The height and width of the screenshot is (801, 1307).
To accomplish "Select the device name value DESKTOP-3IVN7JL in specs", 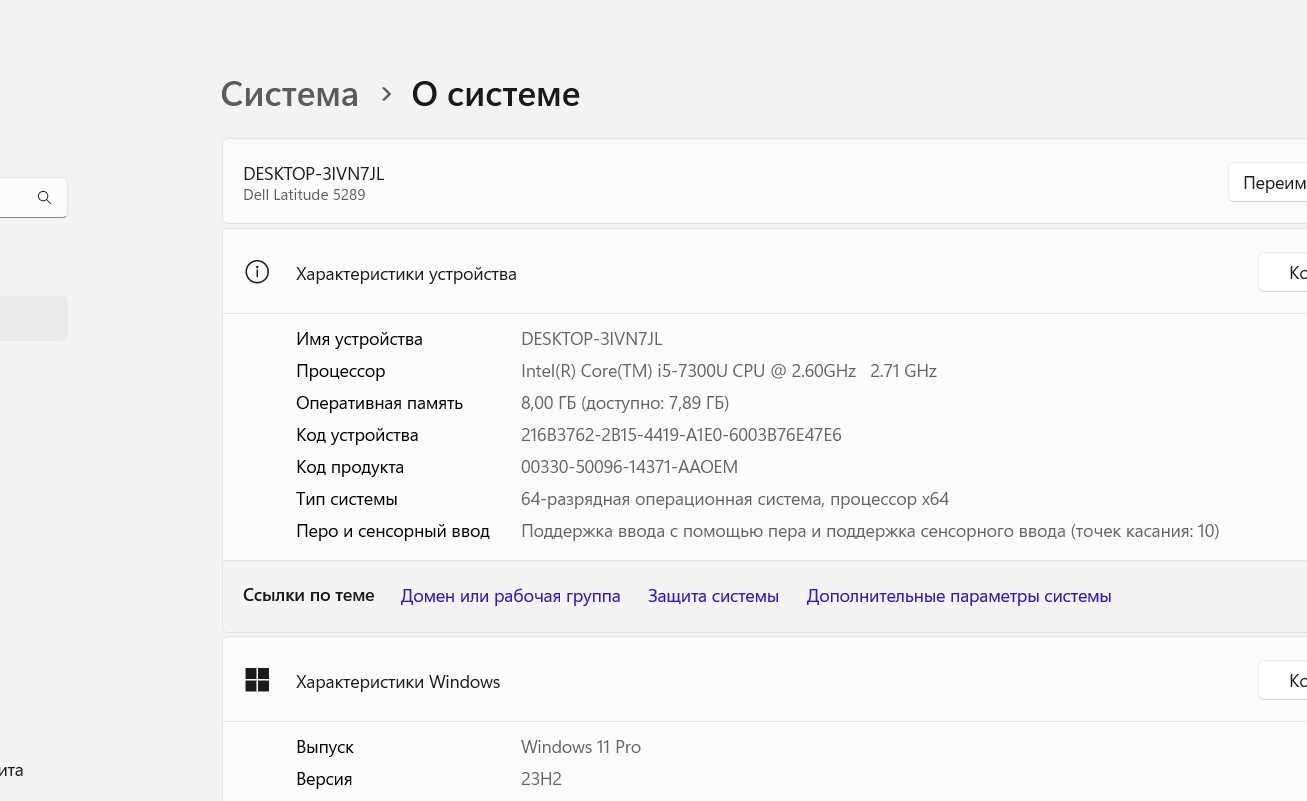I will (591, 339).
